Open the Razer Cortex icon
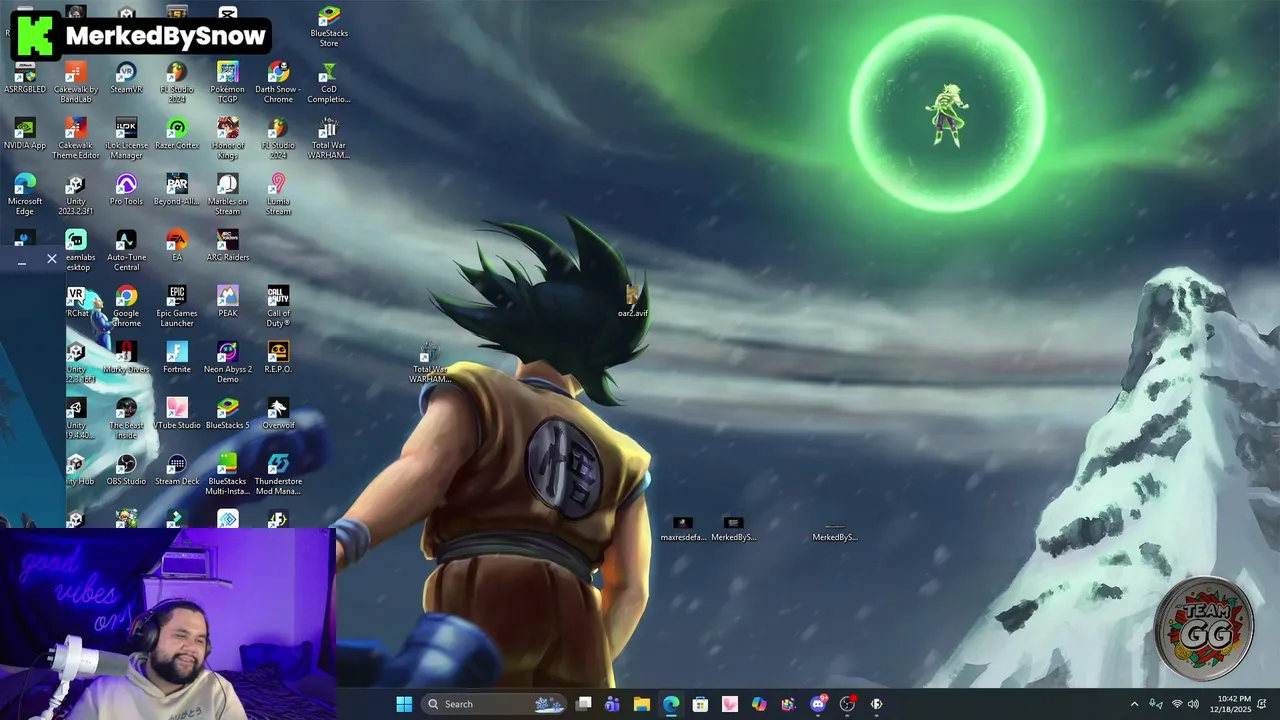1280x720 pixels. tap(177, 134)
